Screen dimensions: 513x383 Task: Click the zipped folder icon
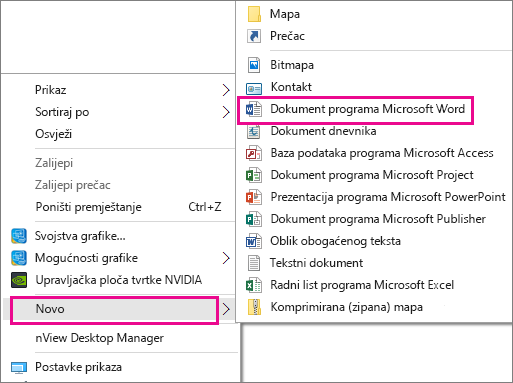(x=254, y=307)
